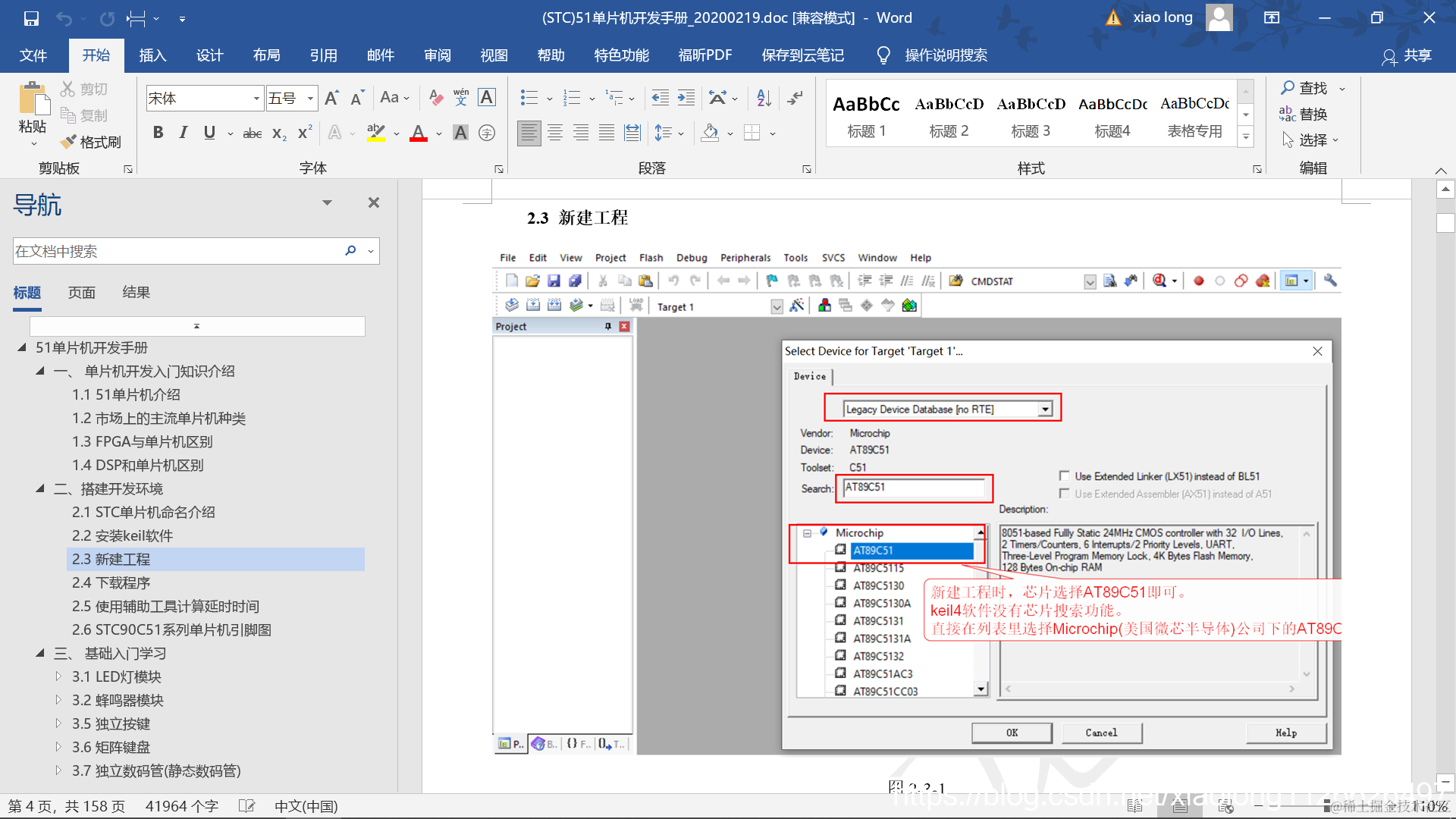Collapse the 搭建开发环境 heading section
1456x819 pixels.
pyautogui.click(x=40, y=488)
